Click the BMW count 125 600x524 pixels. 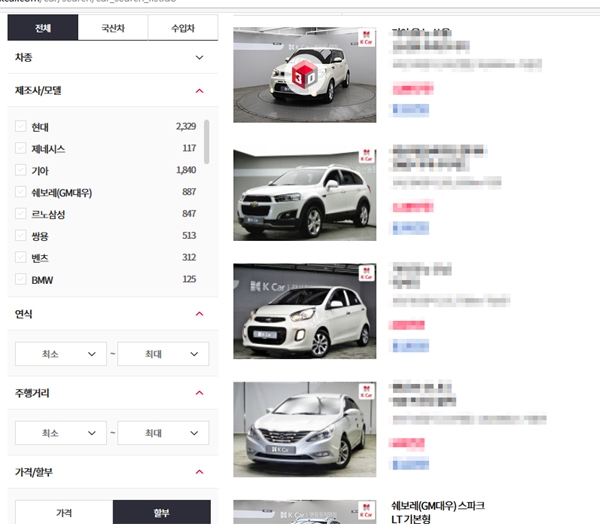click(x=189, y=279)
